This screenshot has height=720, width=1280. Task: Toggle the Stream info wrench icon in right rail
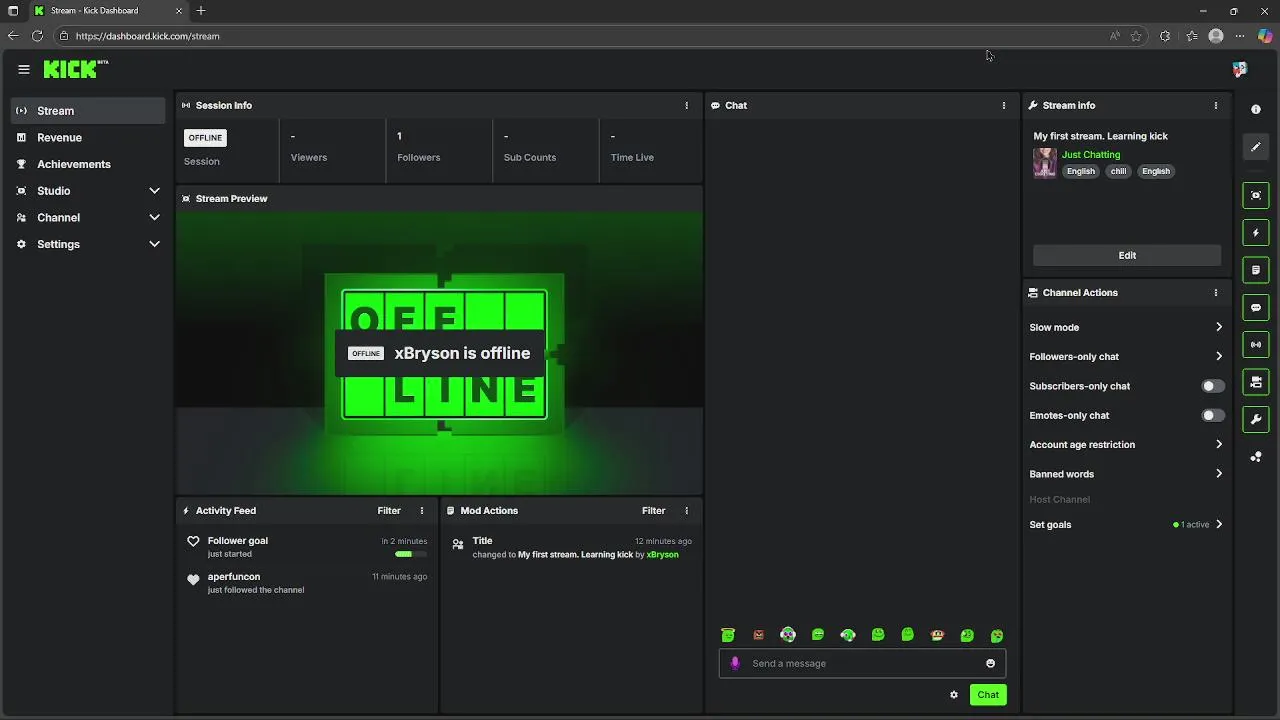(1256, 419)
